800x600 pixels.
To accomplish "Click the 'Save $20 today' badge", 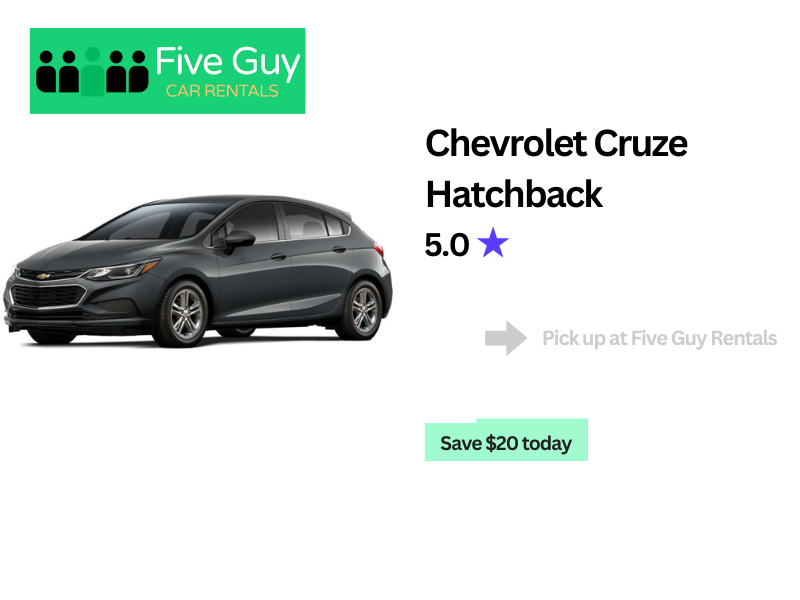I will tap(506, 440).
